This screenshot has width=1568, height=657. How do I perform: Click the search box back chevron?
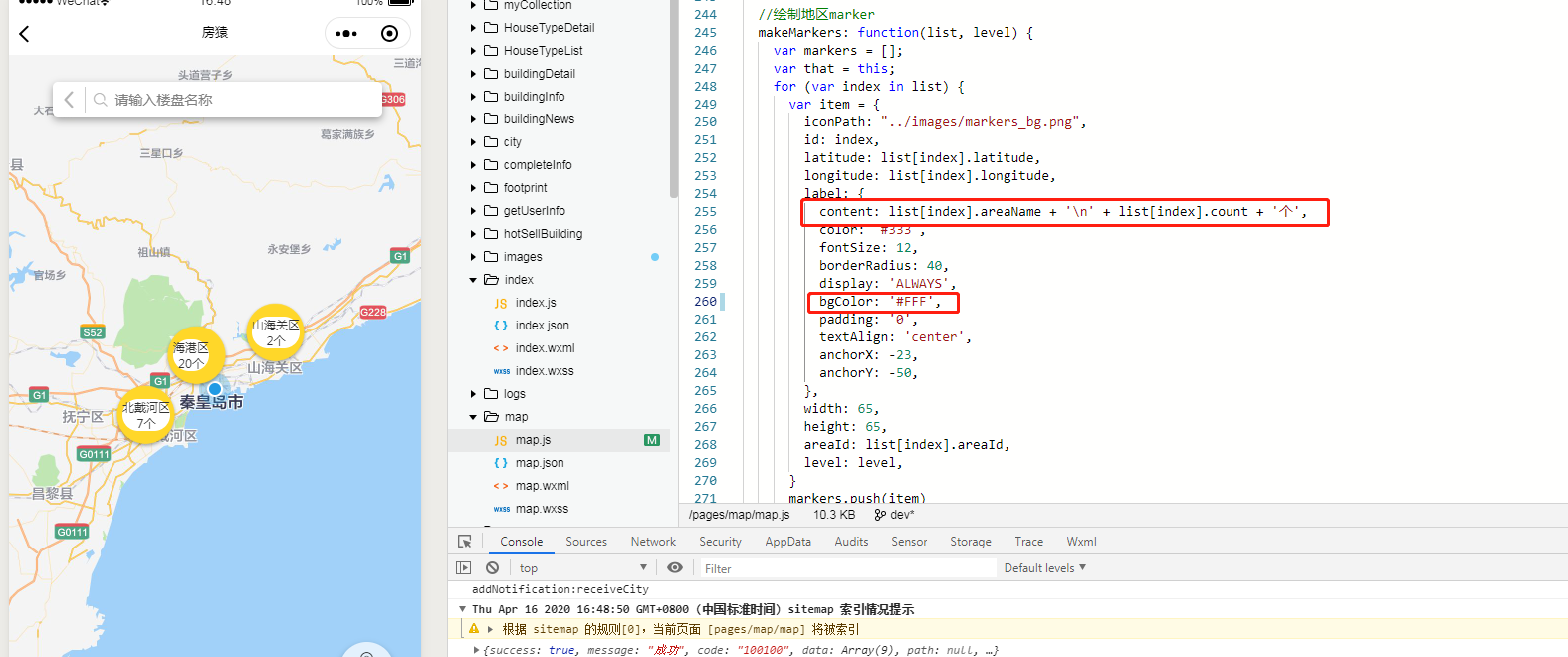pos(69,100)
